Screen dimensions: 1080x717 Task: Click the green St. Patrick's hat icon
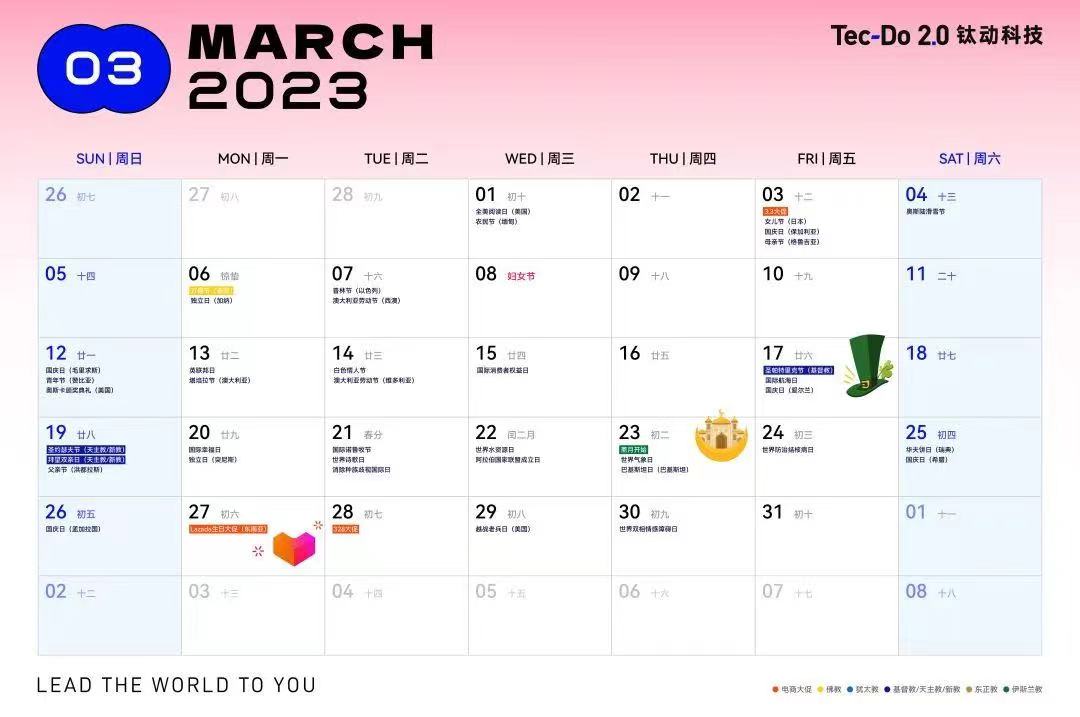coord(869,366)
